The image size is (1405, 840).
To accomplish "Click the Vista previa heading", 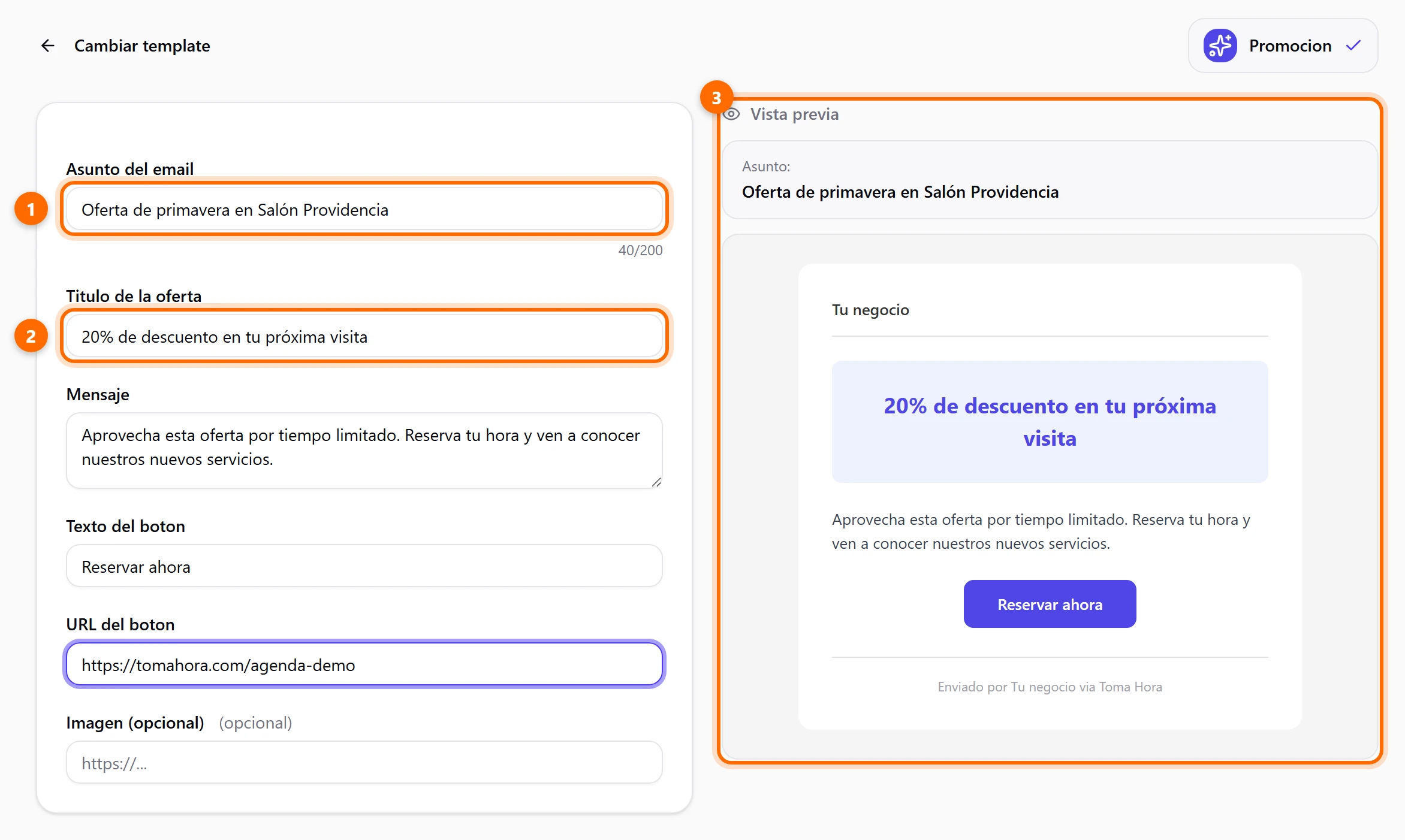I will tap(794, 114).
